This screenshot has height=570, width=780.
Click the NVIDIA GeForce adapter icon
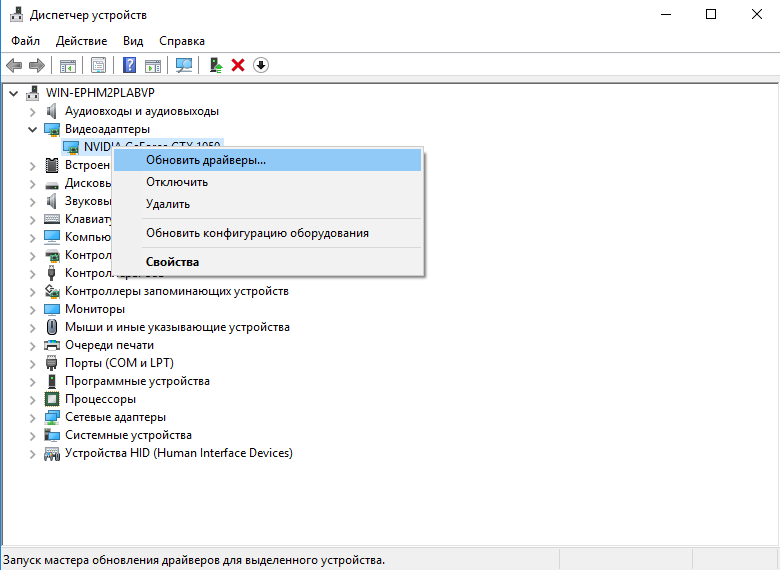[71, 147]
